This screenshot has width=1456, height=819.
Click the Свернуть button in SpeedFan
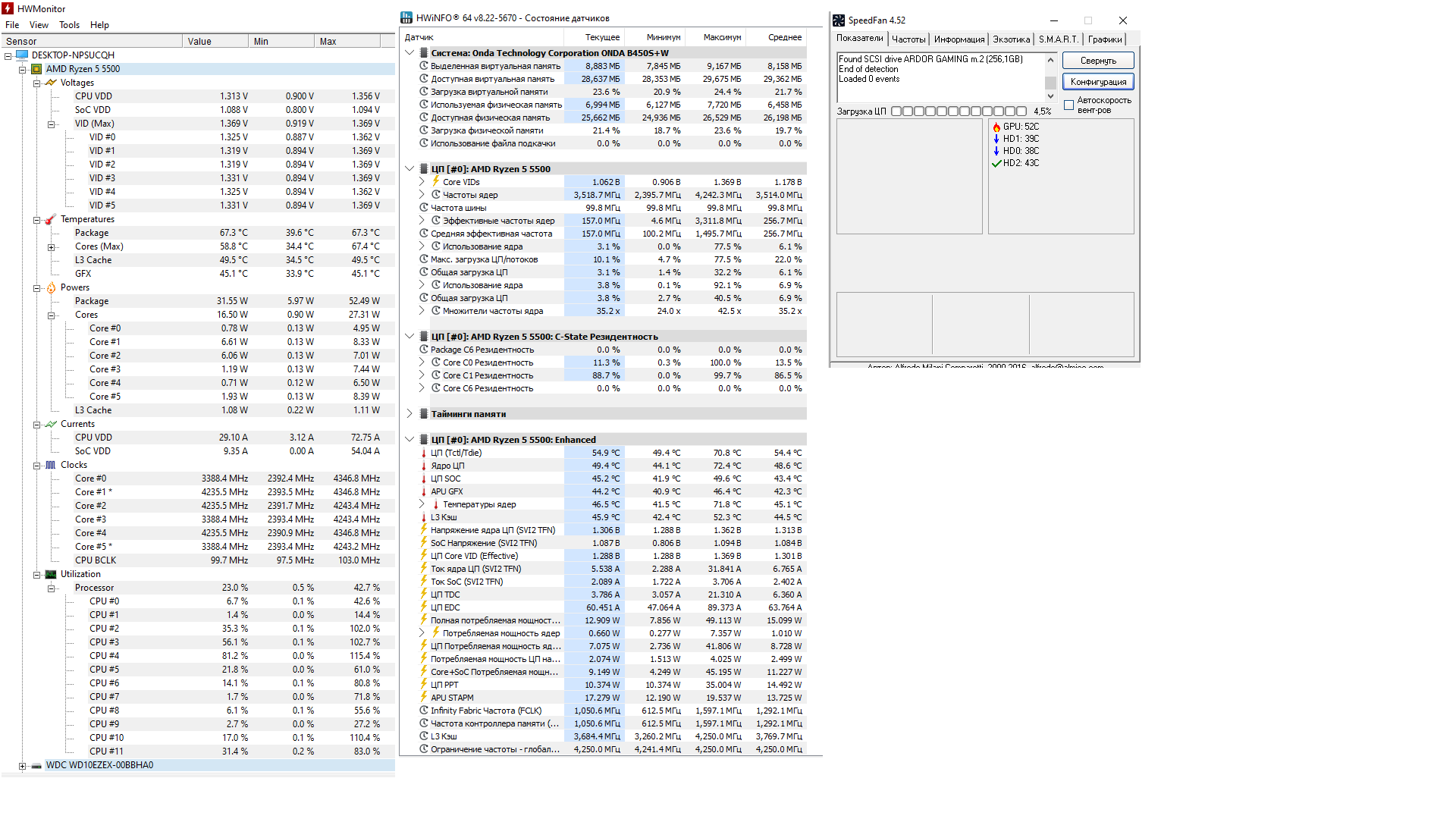[x=1098, y=61]
